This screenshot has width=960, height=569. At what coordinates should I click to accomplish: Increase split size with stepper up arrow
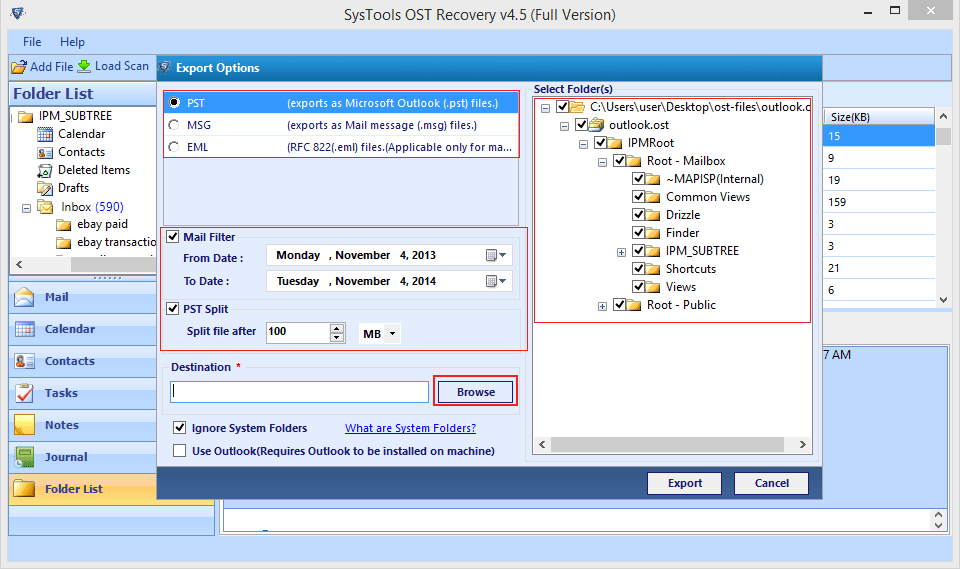(x=337, y=328)
